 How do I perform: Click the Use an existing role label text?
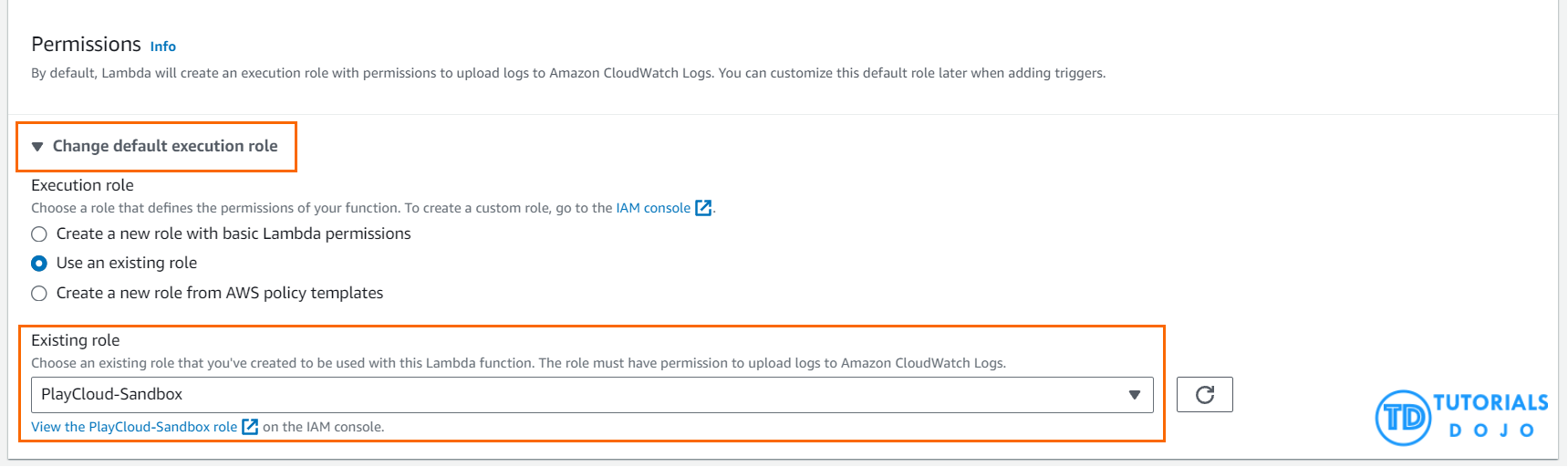tap(127, 264)
